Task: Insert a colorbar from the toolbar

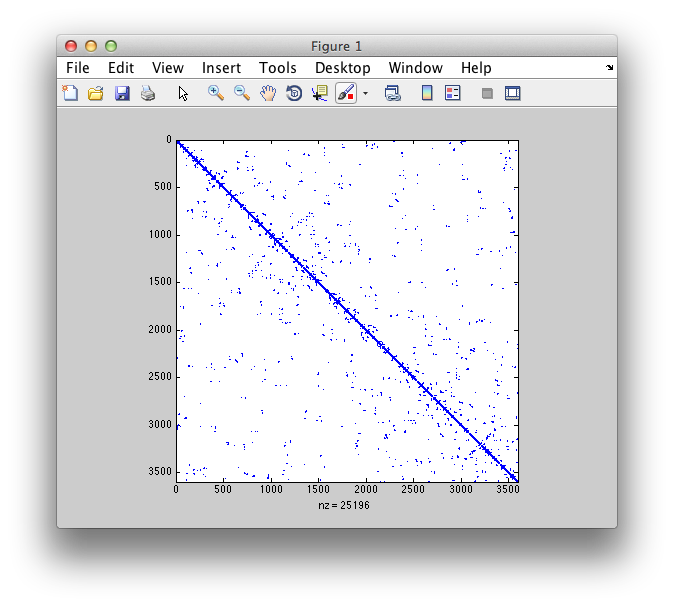Action: pos(427,93)
